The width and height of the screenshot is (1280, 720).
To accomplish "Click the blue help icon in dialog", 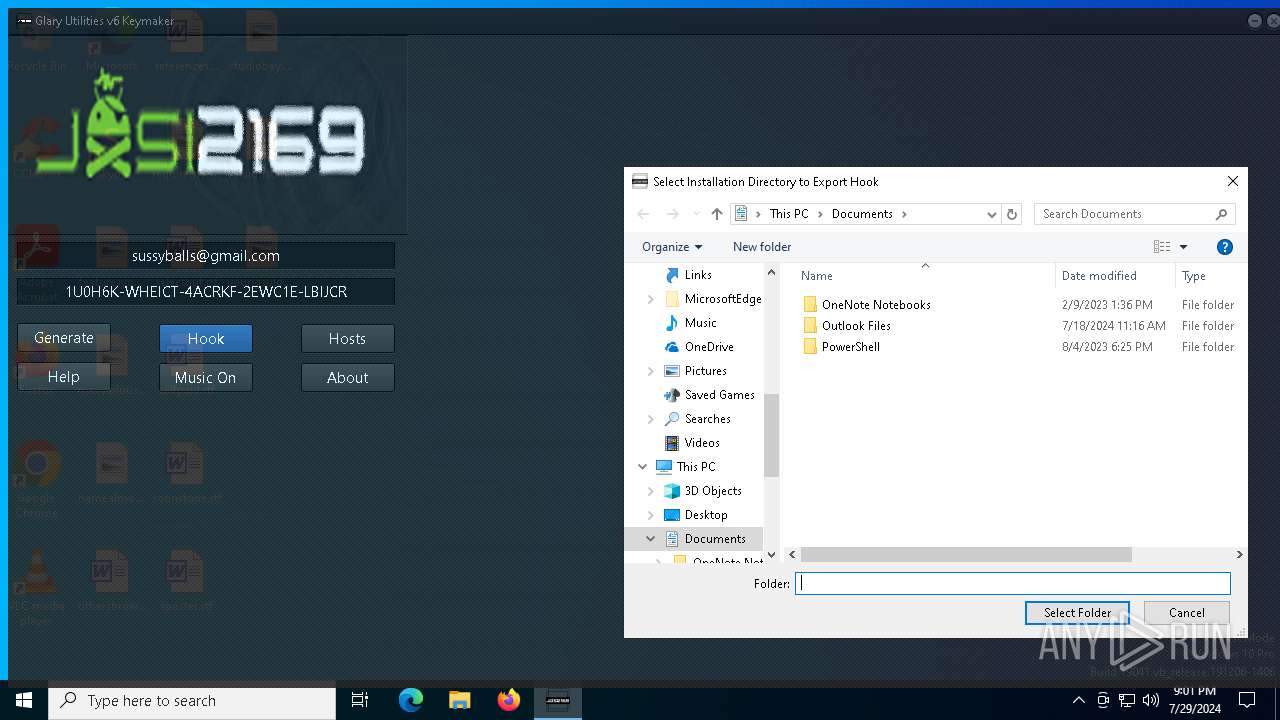I will (1225, 247).
